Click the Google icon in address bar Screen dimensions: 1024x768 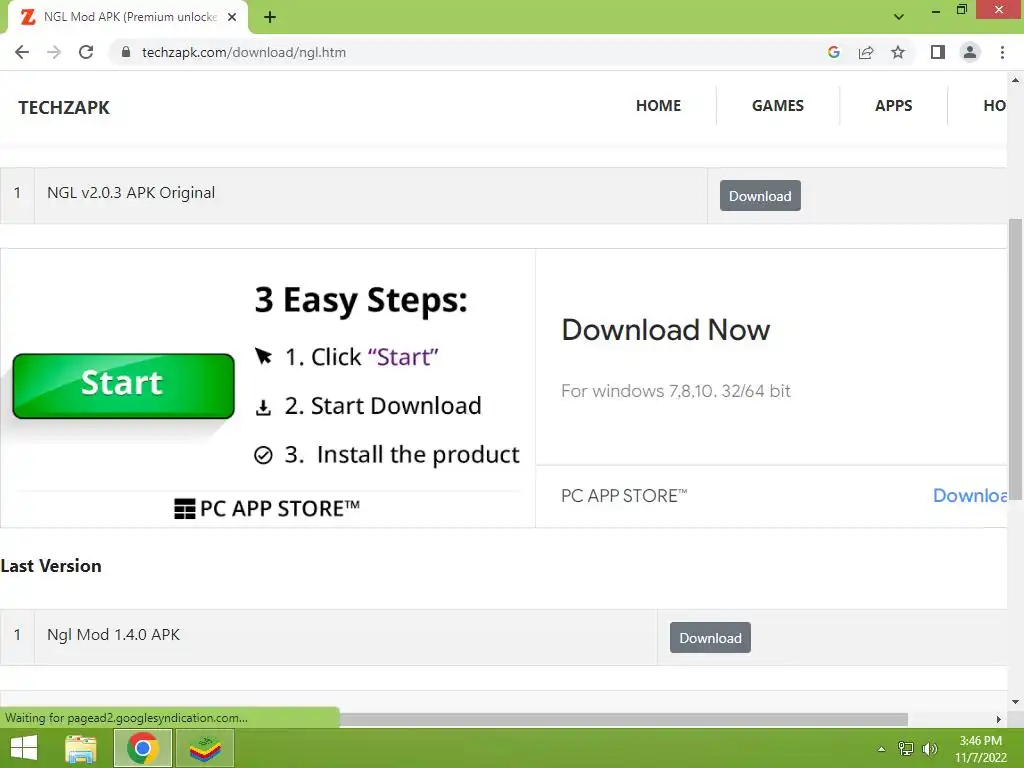point(833,52)
